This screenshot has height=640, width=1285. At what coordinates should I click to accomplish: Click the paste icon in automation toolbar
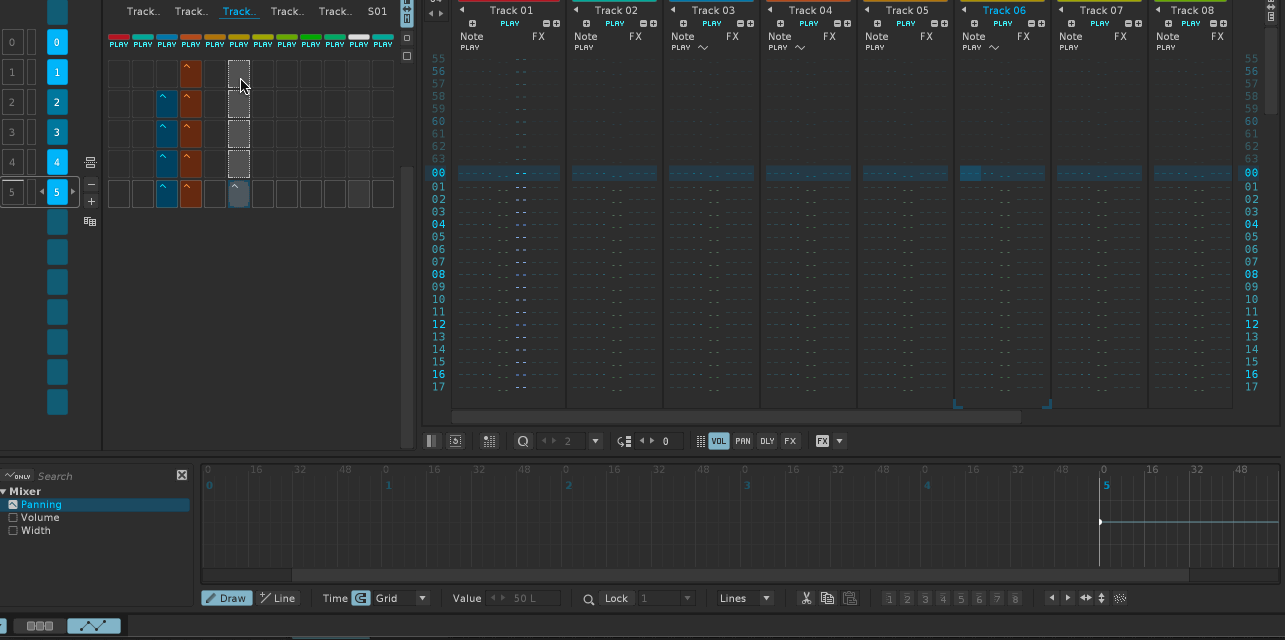point(849,598)
